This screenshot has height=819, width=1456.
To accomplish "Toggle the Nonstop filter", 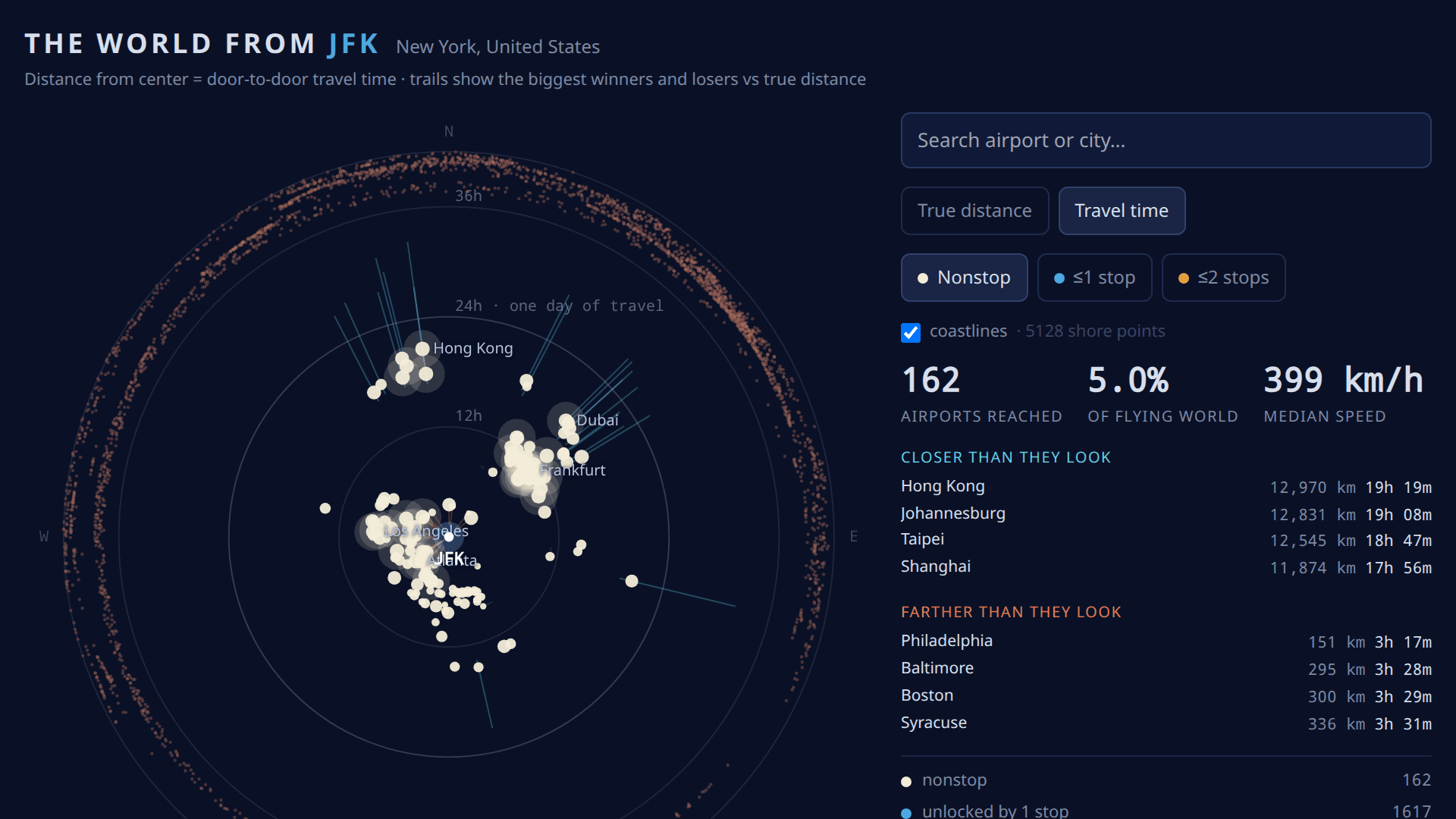I will coord(964,278).
